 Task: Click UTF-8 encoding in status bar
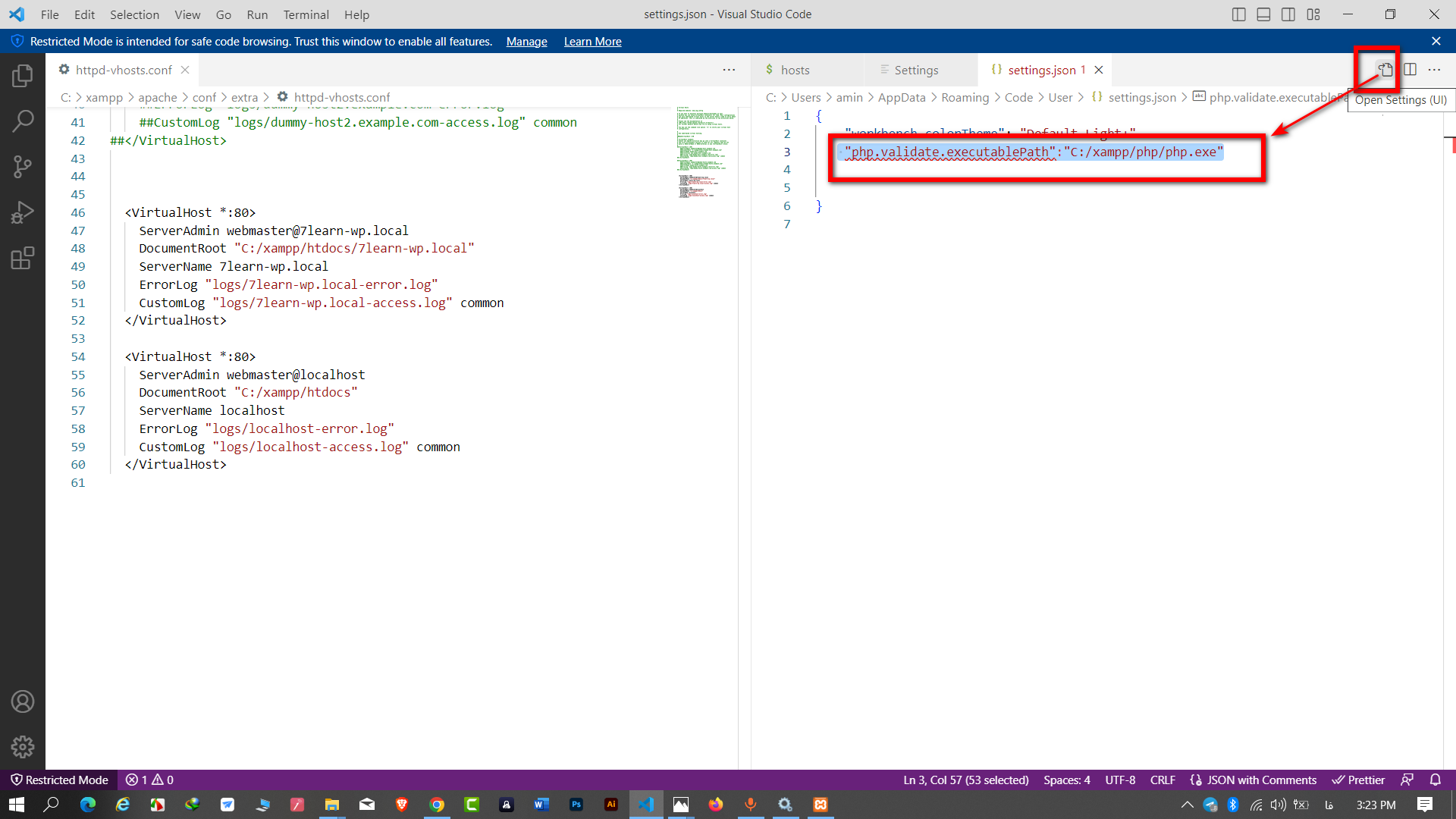(x=1120, y=780)
